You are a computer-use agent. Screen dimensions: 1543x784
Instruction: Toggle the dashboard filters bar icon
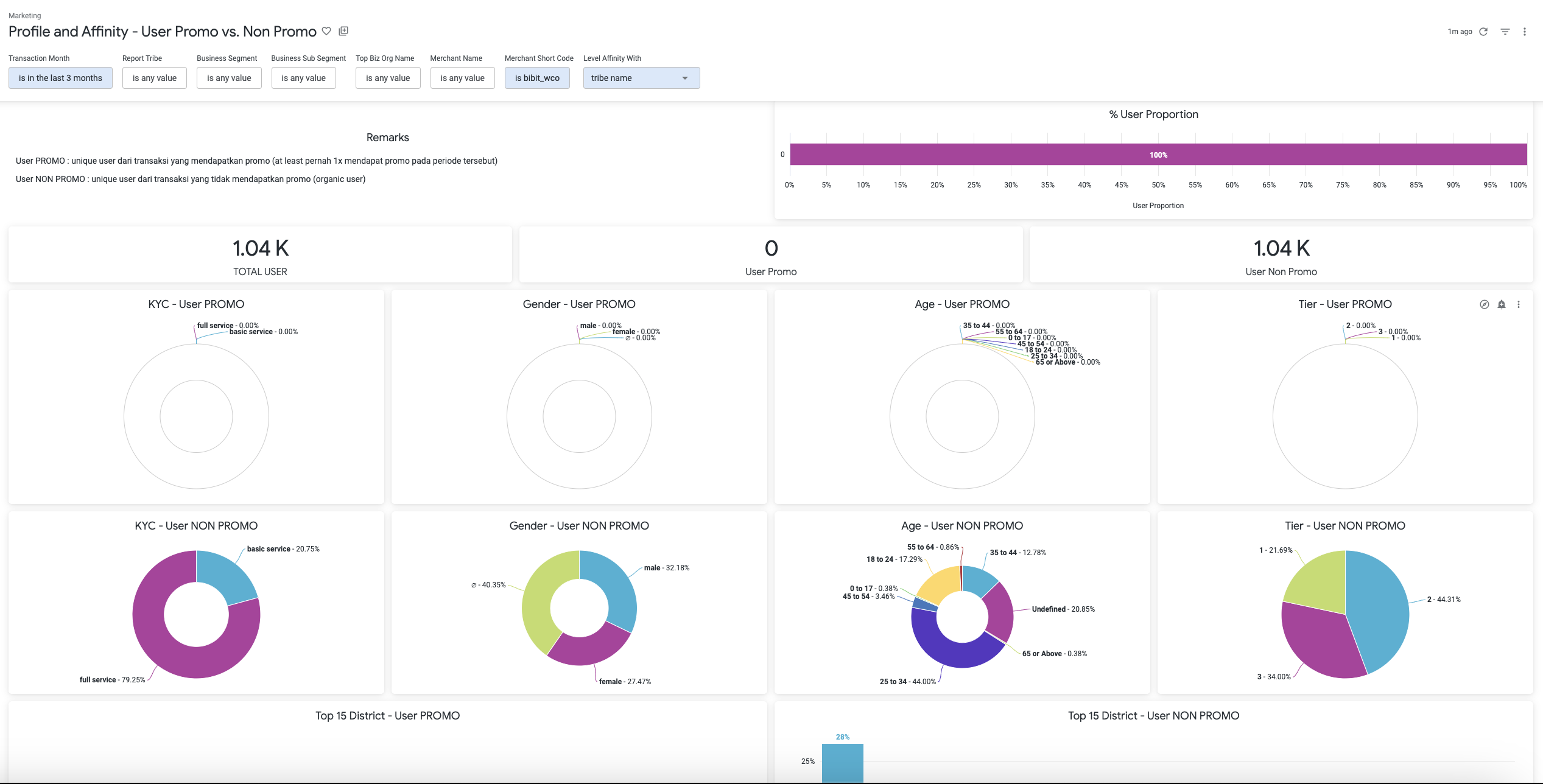(x=1505, y=32)
